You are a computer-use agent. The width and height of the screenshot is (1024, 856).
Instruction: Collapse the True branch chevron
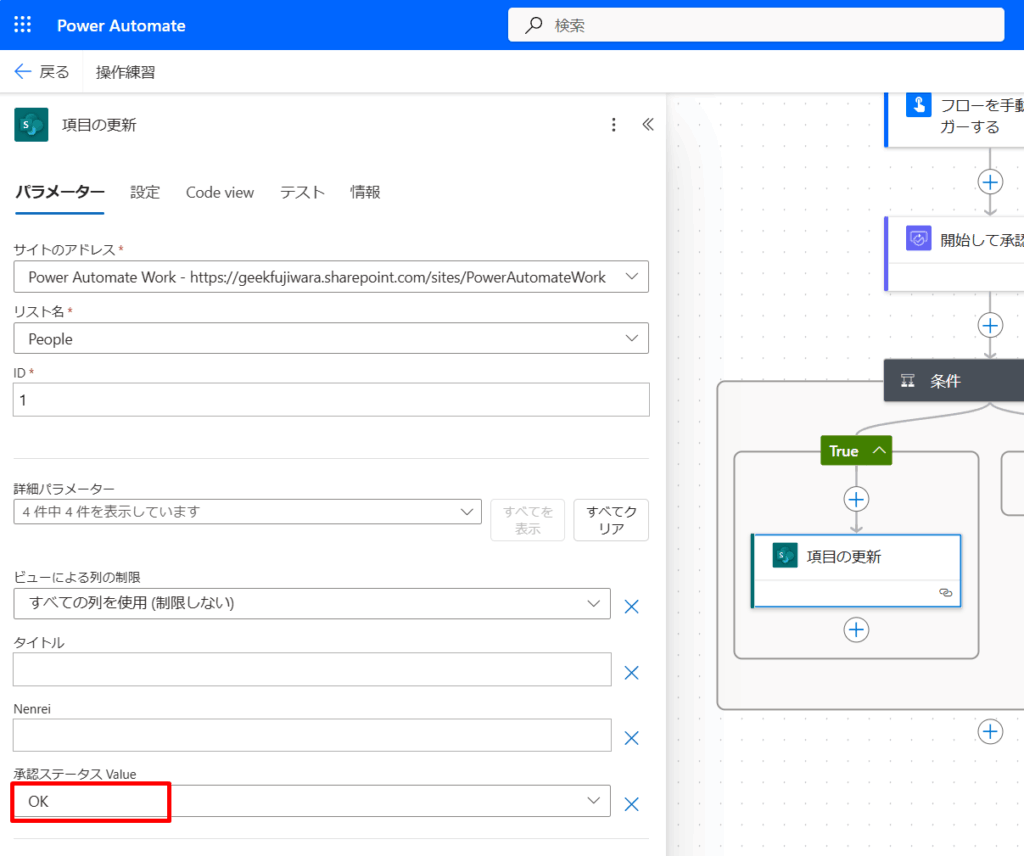[x=879, y=450]
